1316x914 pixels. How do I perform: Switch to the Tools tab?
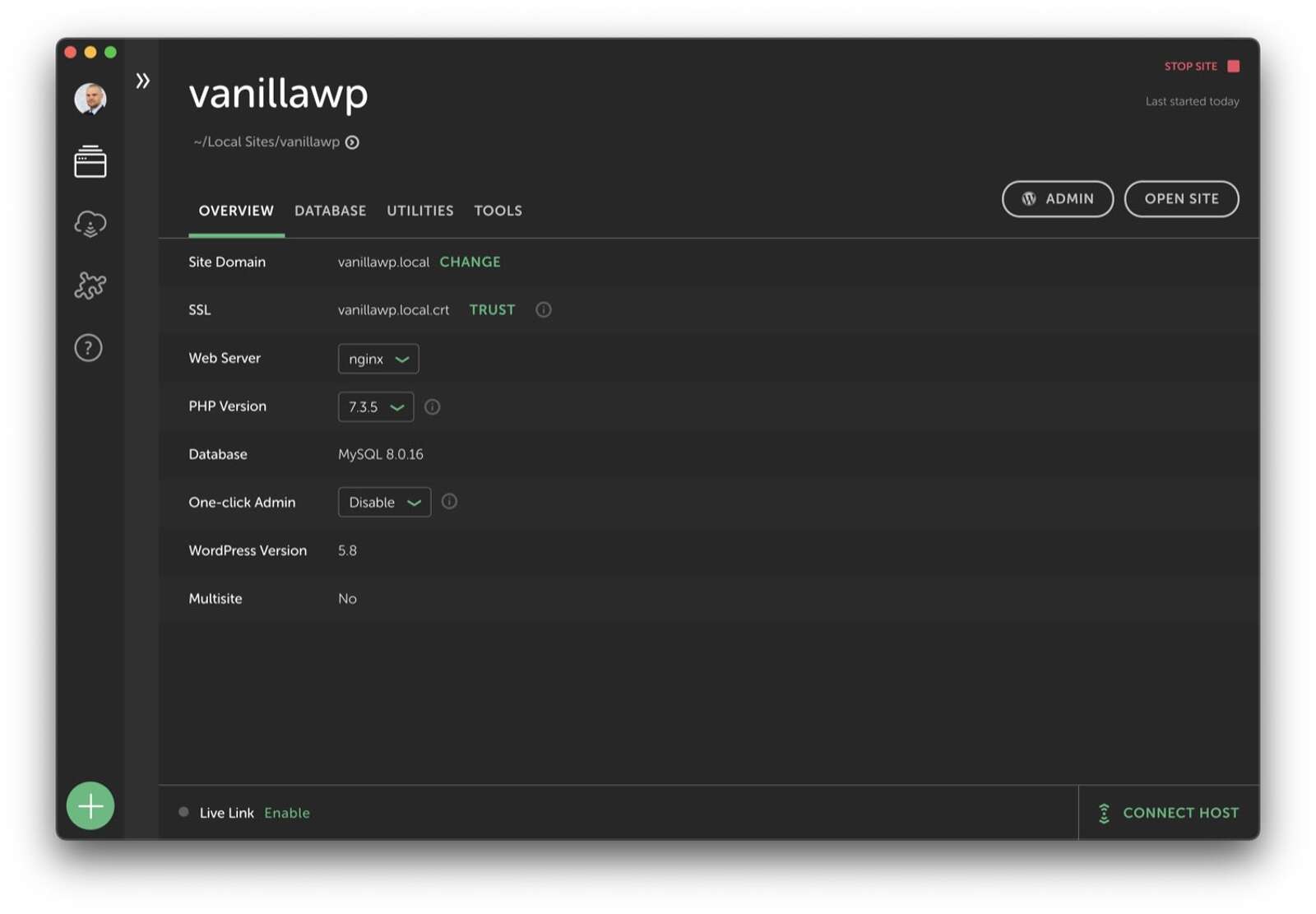pyautogui.click(x=498, y=211)
